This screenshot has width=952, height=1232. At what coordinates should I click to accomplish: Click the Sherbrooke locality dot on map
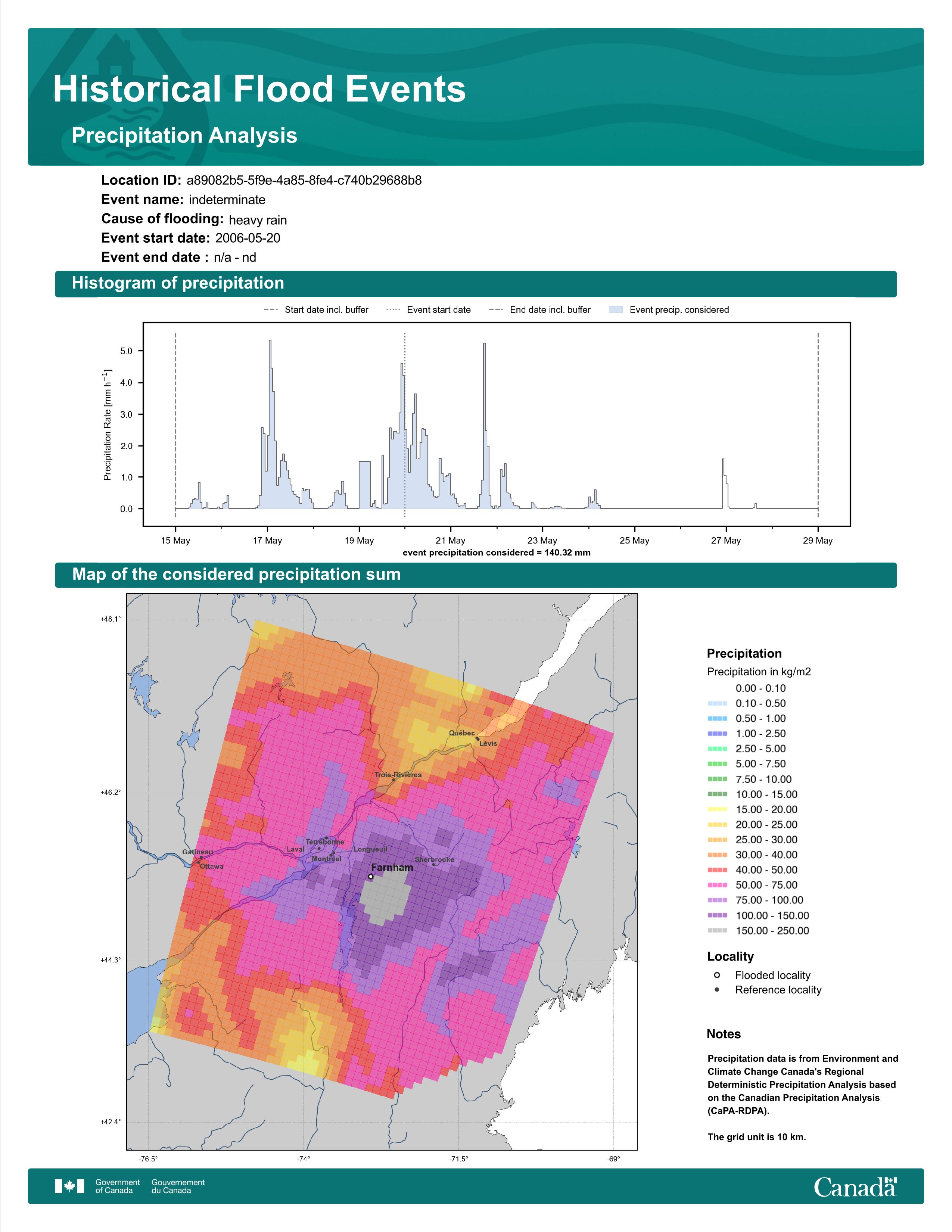(434, 864)
